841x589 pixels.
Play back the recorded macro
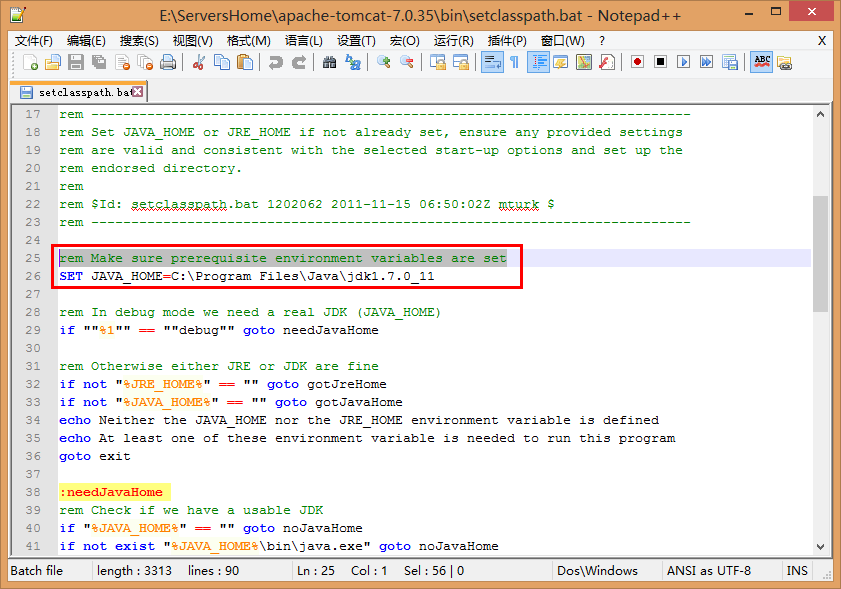click(x=683, y=62)
